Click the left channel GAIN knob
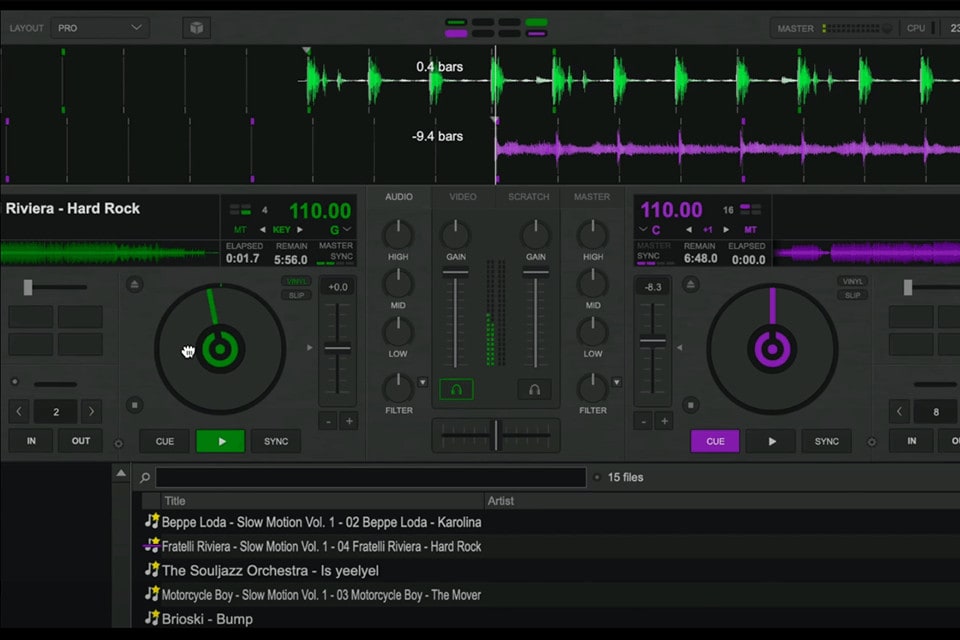 pos(456,235)
